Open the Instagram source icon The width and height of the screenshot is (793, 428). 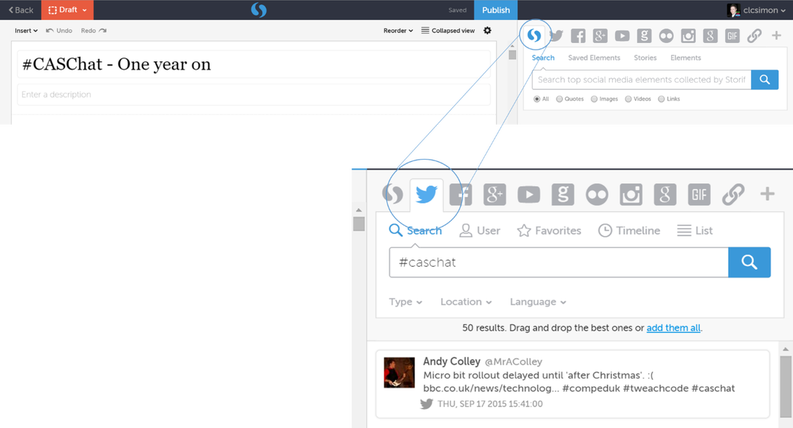pyautogui.click(x=631, y=194)
